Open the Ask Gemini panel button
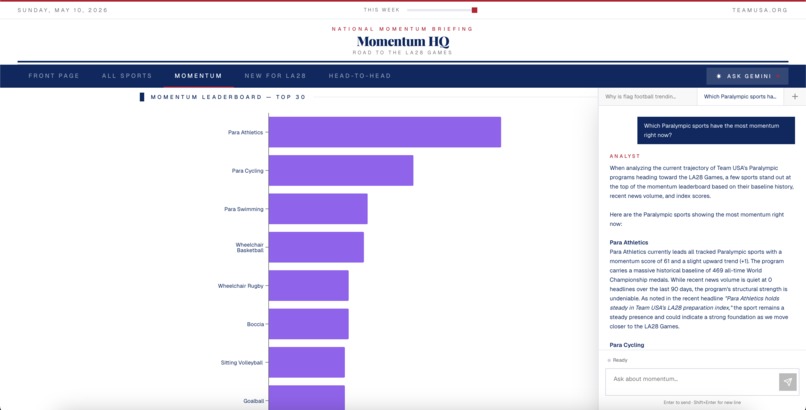 click(747, 76)
